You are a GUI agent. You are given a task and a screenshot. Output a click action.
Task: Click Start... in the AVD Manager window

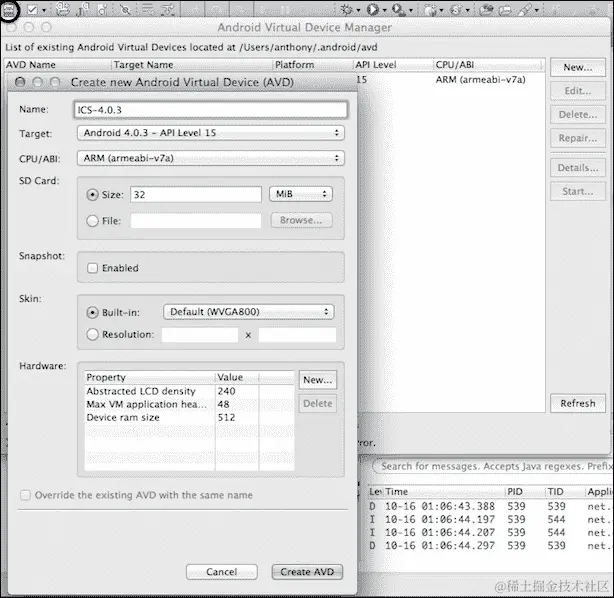tap(578, 191)
